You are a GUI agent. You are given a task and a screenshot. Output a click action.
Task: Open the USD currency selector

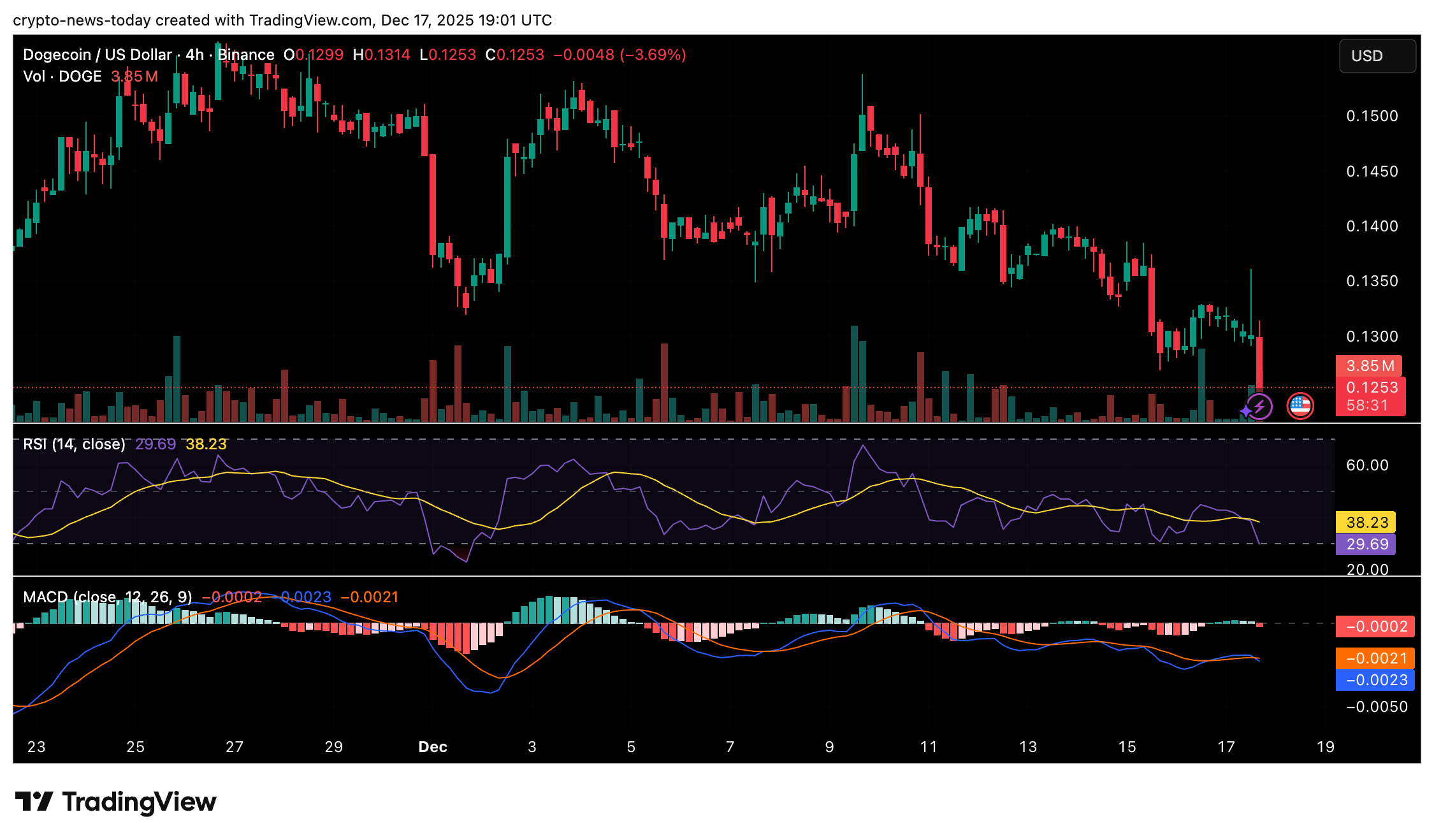[x=1377, y=56]
